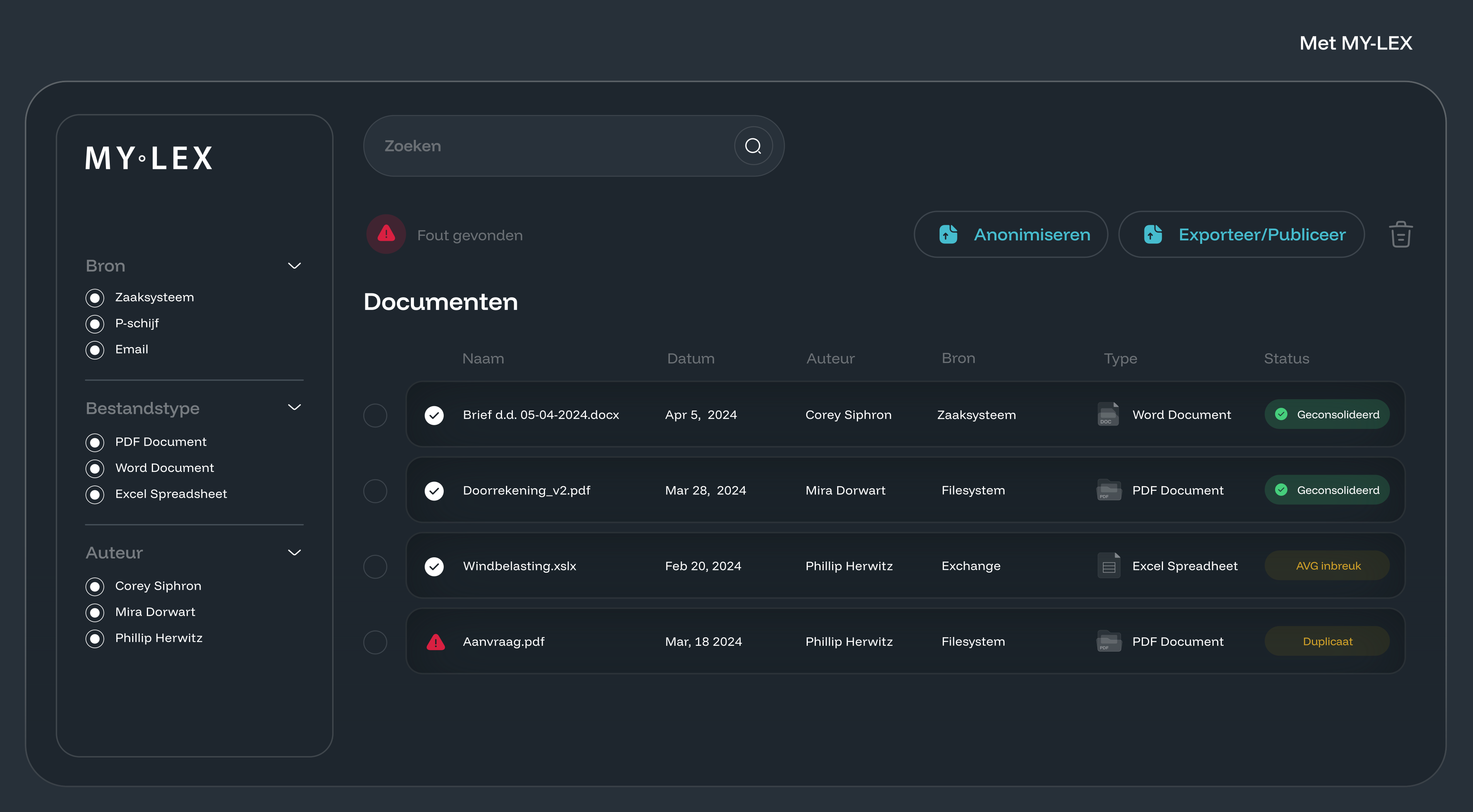Click the trash bin delete icon

click(1400, 235)
